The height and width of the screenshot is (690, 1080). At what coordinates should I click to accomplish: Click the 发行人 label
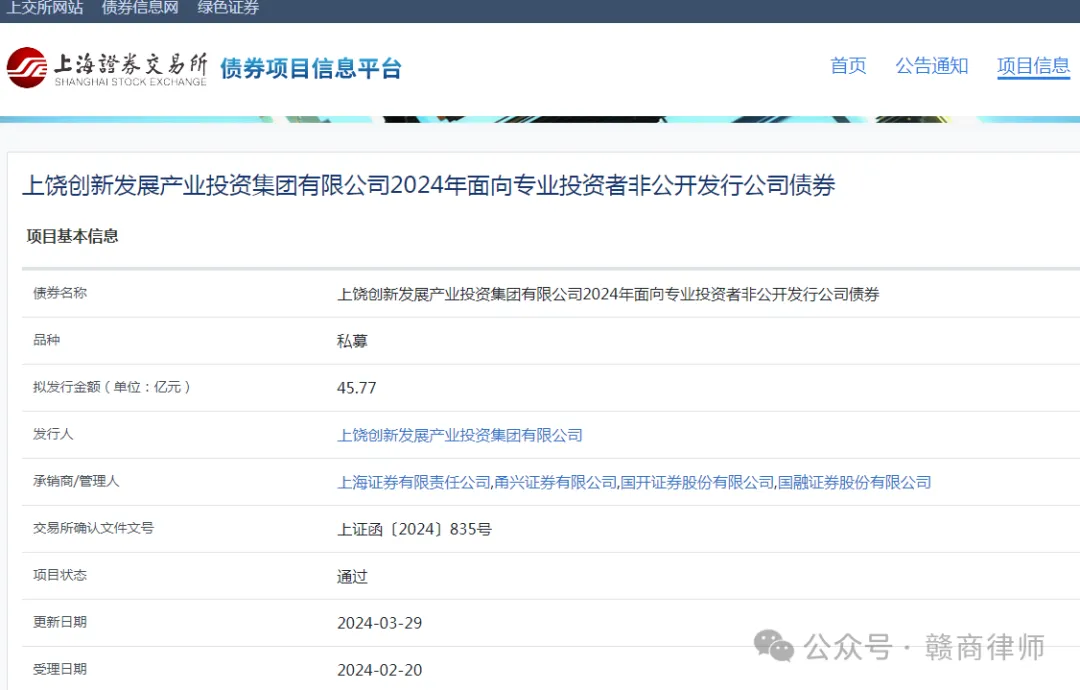tap(53, 434)
